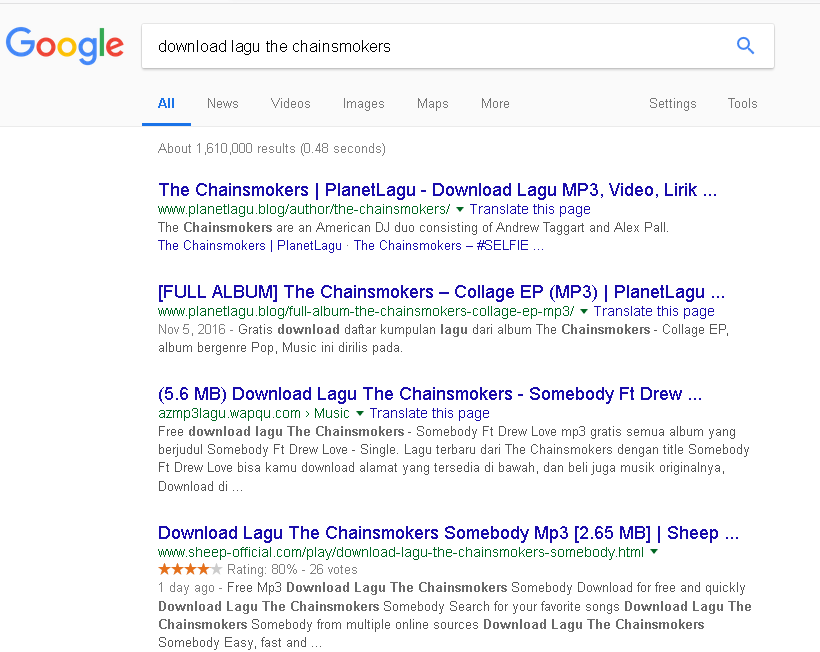820x652 pixels.
Task: Open the Images tab
Action: pyautogui.click(x=363, y=103)
